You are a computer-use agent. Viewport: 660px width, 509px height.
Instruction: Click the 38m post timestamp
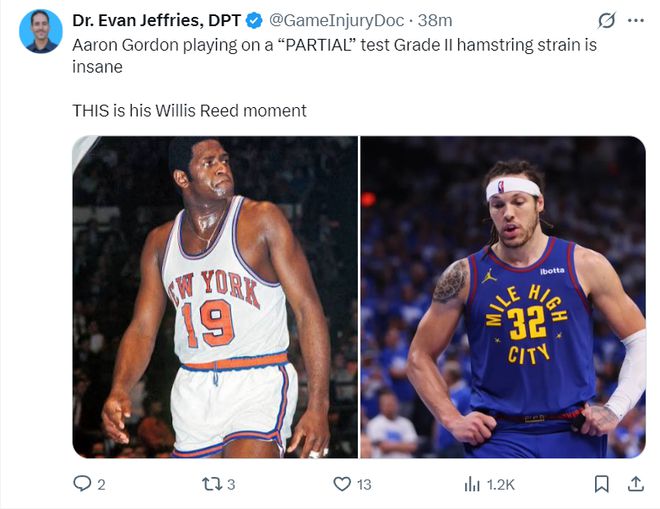(x=435, y=20)
